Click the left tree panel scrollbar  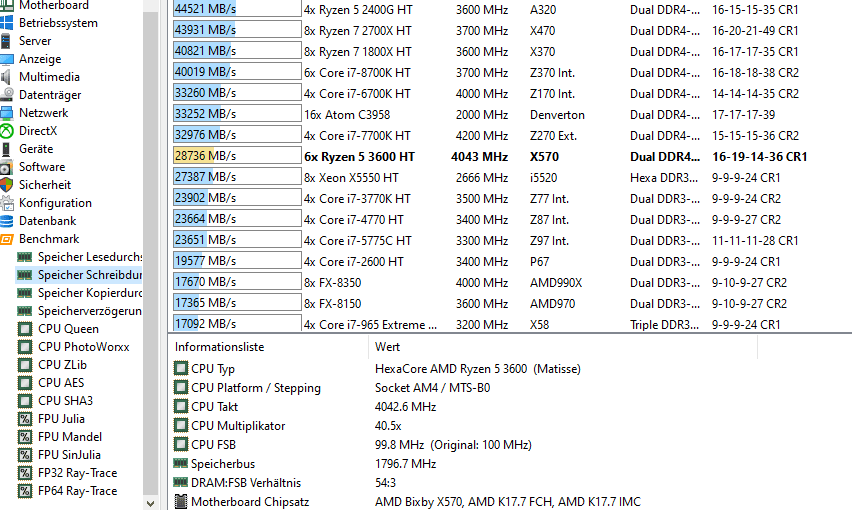click(x=150, y=250)
